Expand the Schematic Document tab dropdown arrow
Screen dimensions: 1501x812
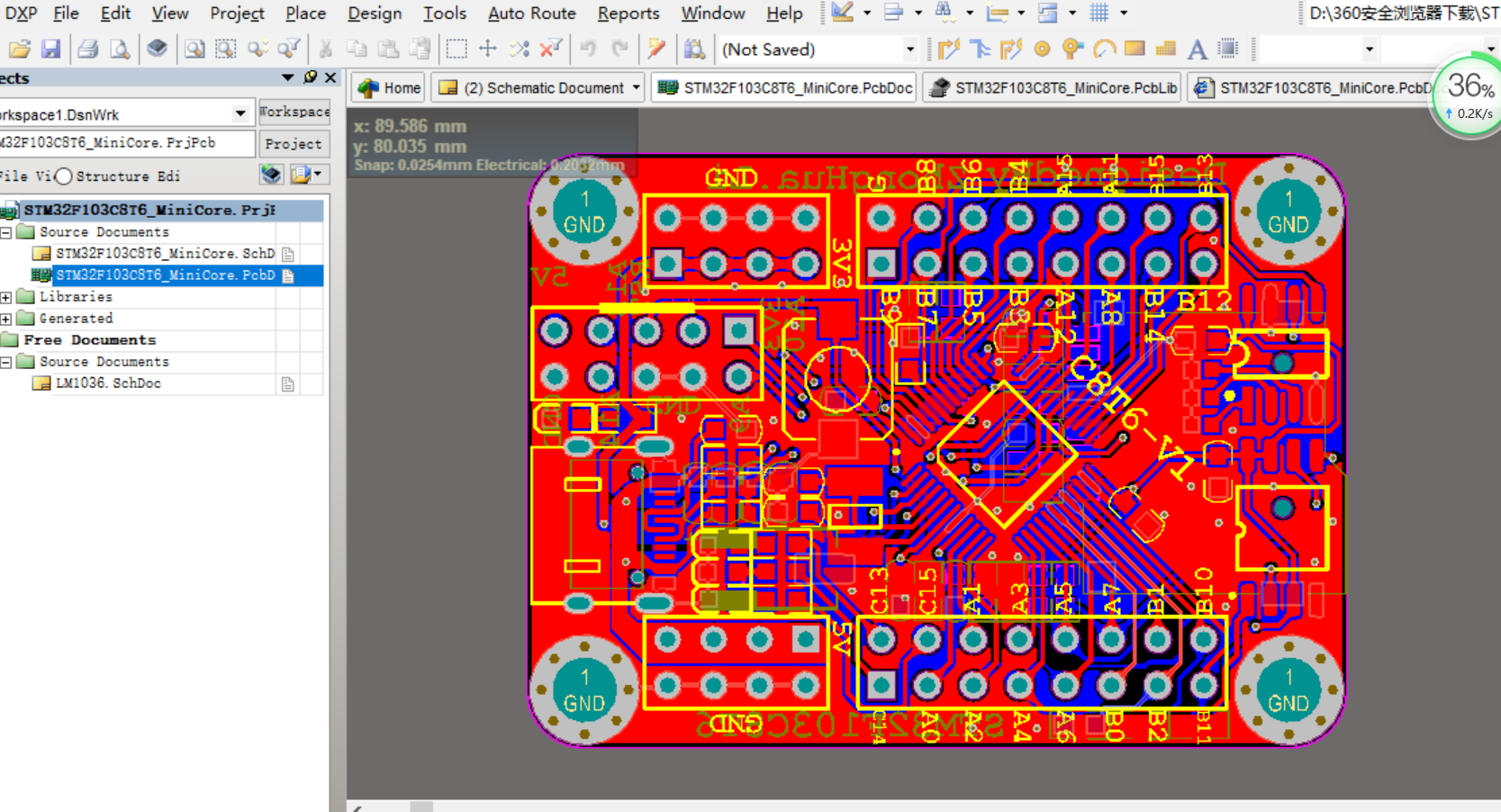pos(637,87)
